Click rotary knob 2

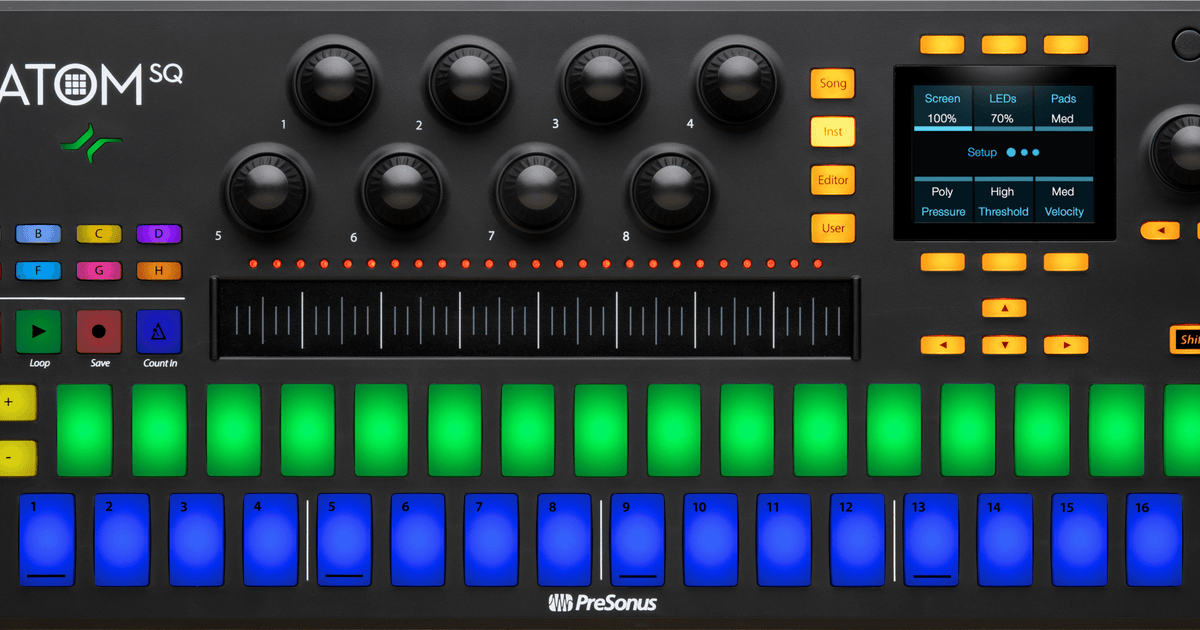pyautogui.click(x=469, y=82)
